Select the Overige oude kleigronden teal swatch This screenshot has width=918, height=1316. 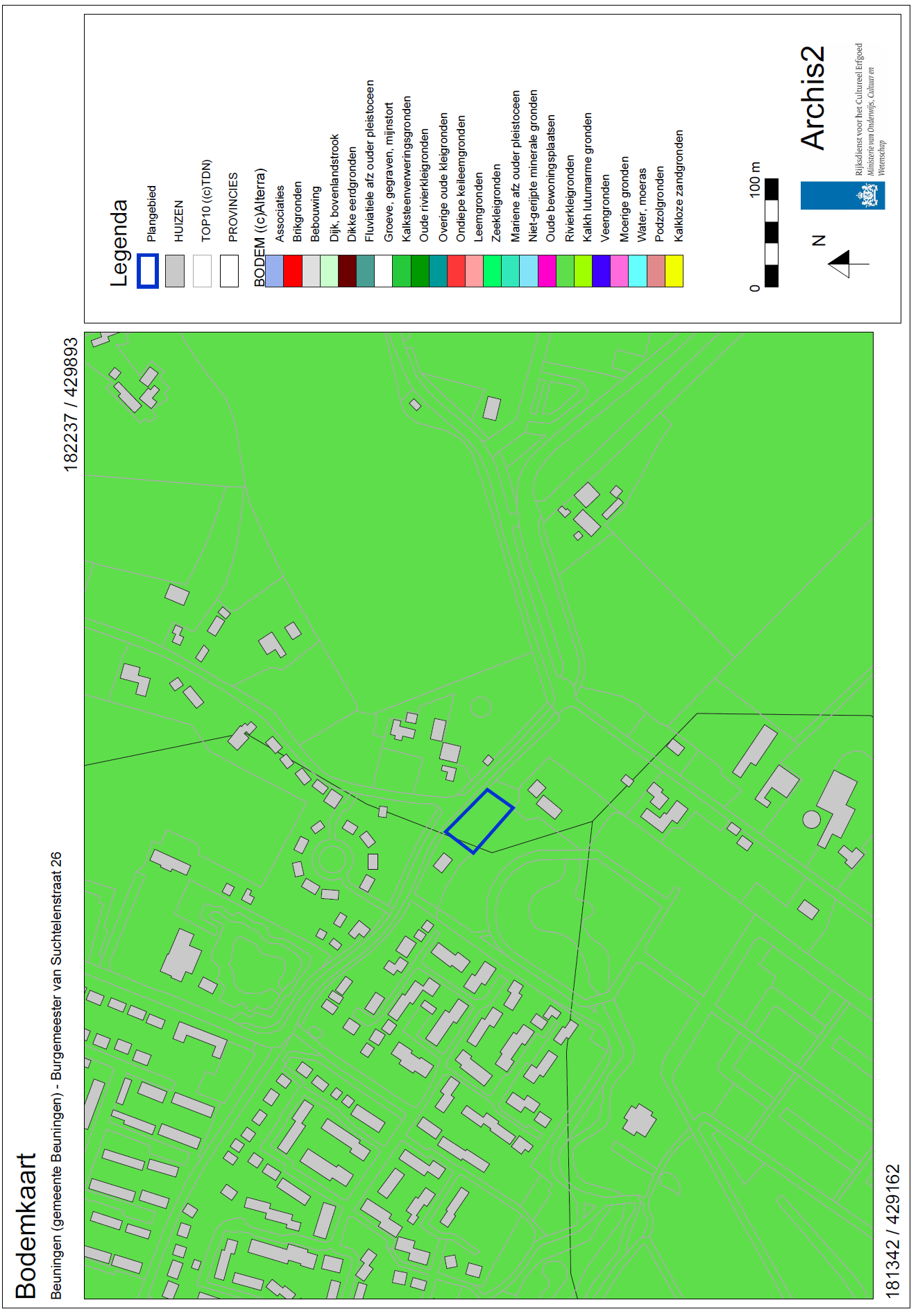(439, 271)
